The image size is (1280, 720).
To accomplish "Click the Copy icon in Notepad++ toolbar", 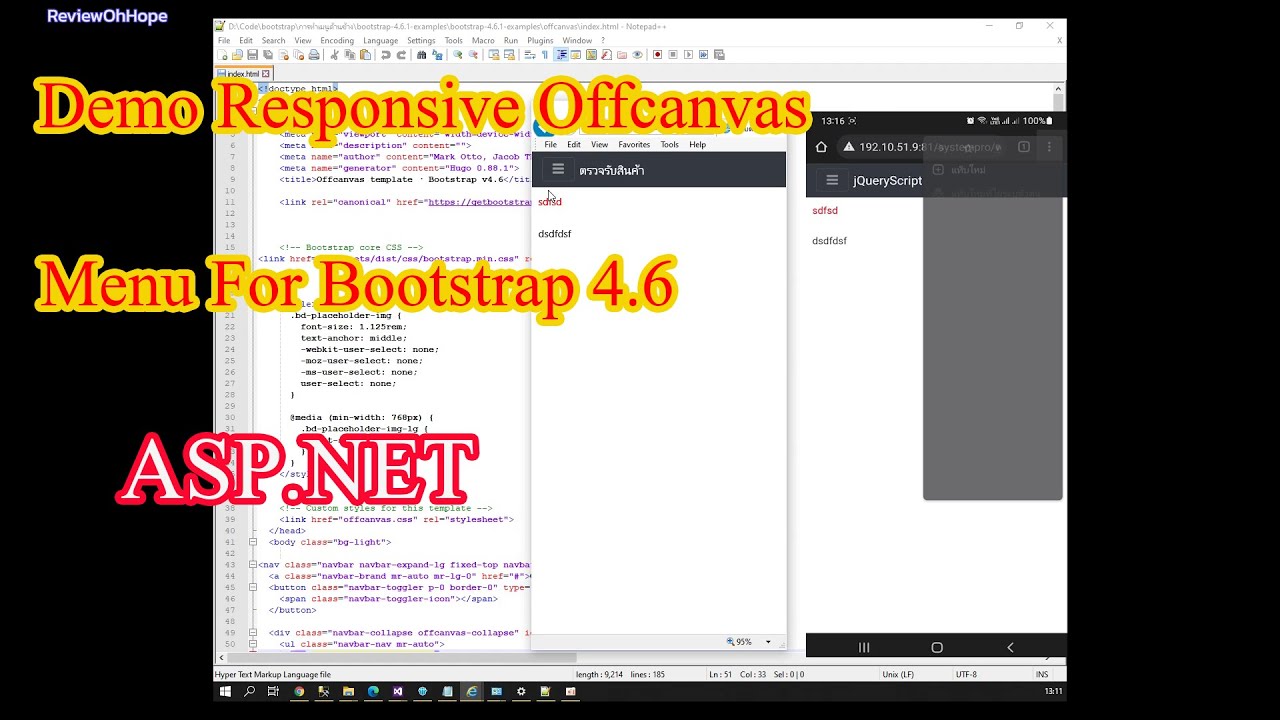I will [x=349, y=54].
